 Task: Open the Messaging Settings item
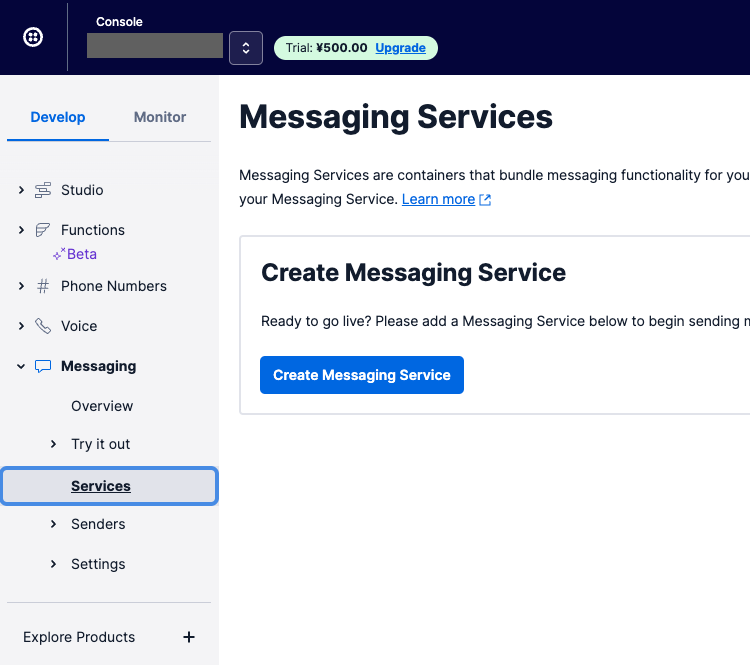98,564
